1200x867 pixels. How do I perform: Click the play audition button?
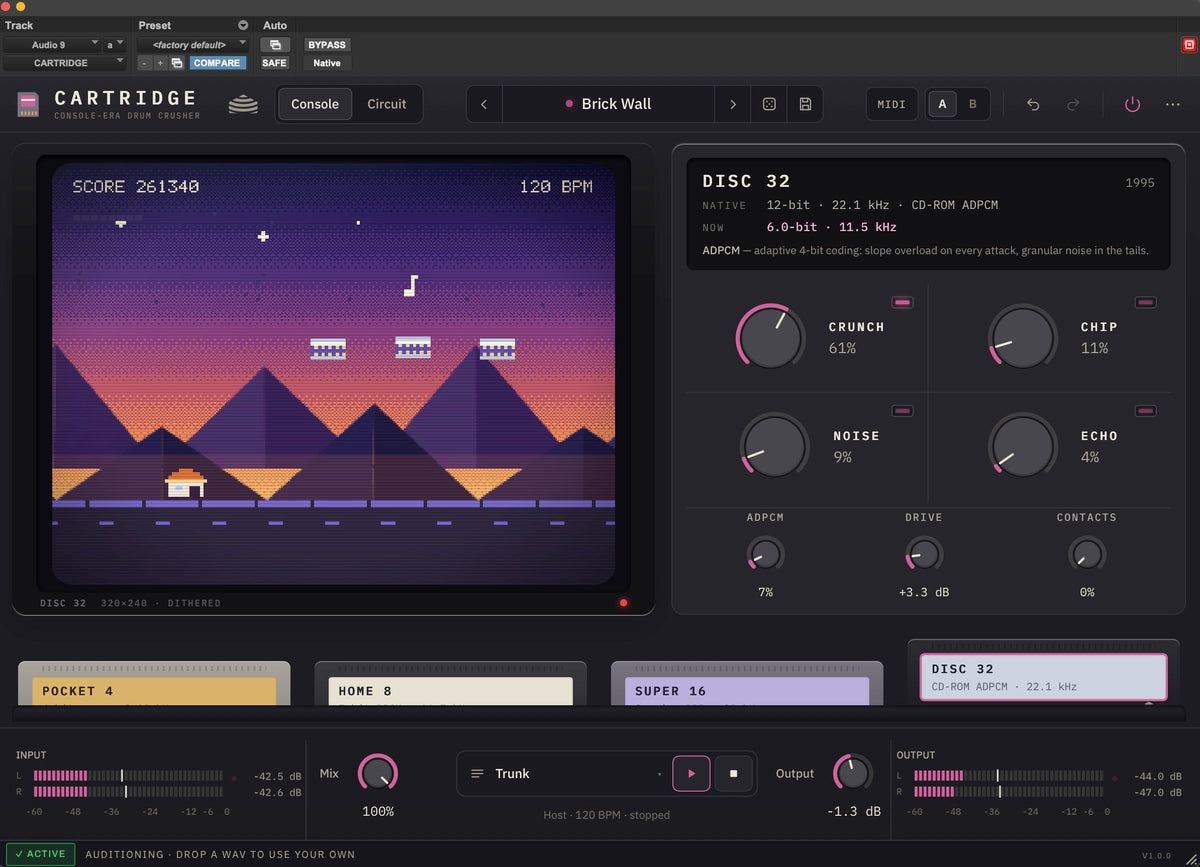click(x=691, y=774)
